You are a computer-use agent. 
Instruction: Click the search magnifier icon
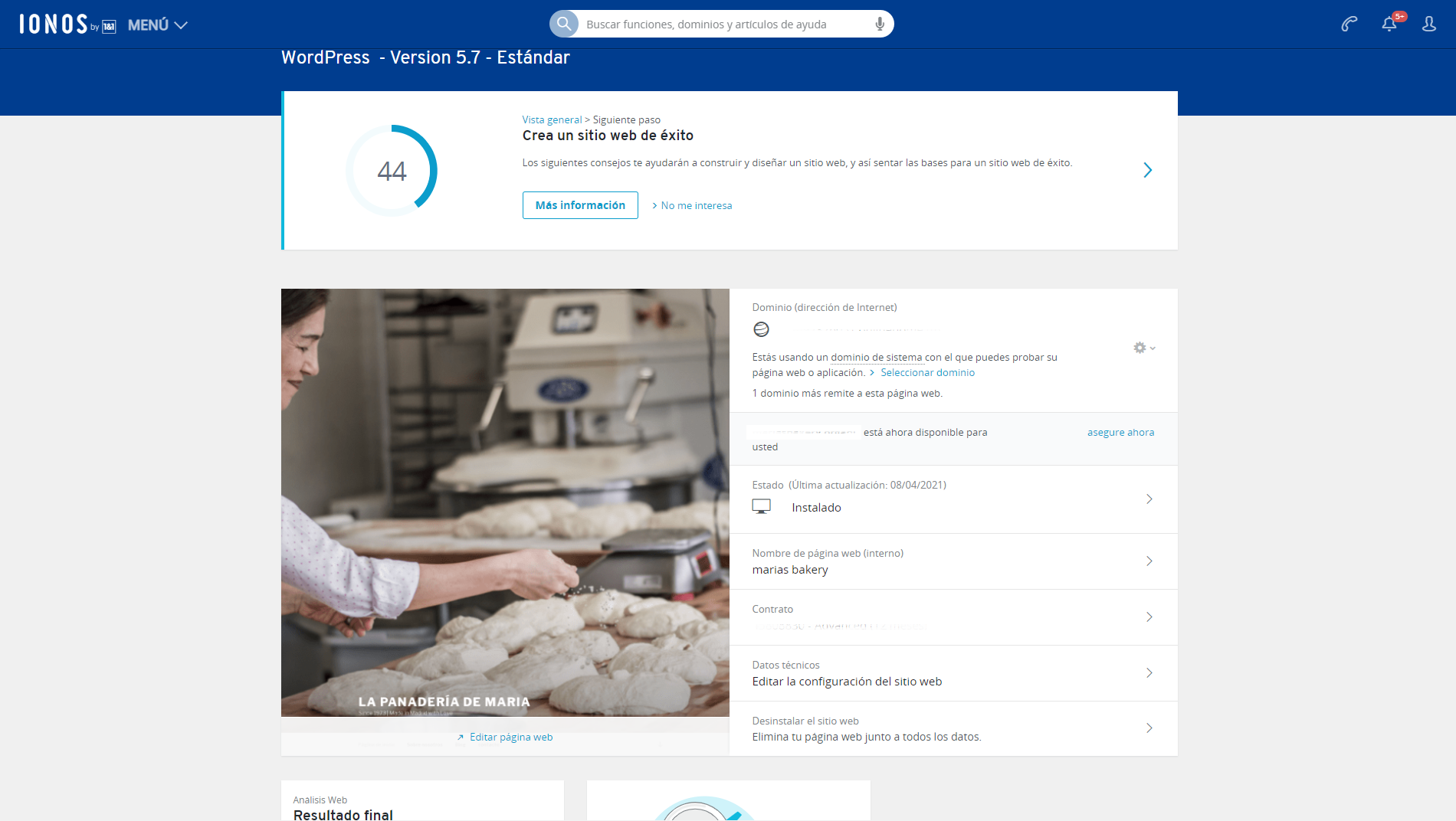[x=564, y=24]
